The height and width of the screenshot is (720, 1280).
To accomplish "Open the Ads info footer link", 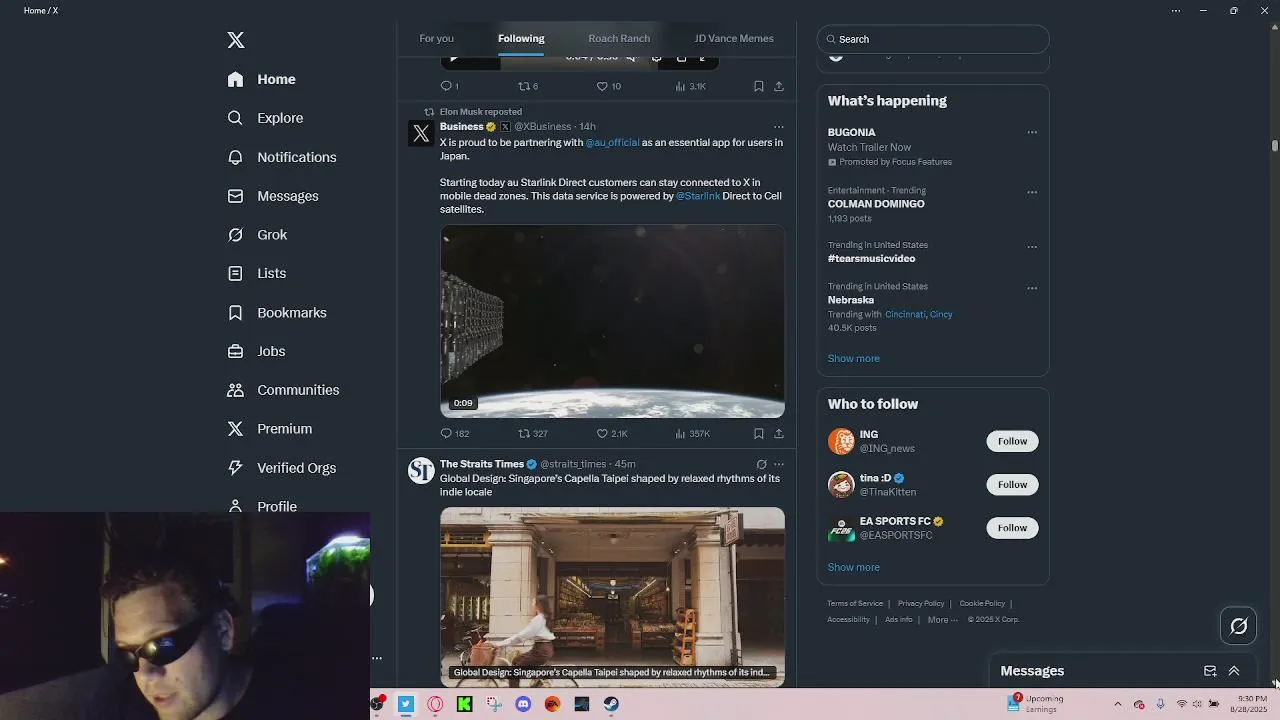I will 898,620.
